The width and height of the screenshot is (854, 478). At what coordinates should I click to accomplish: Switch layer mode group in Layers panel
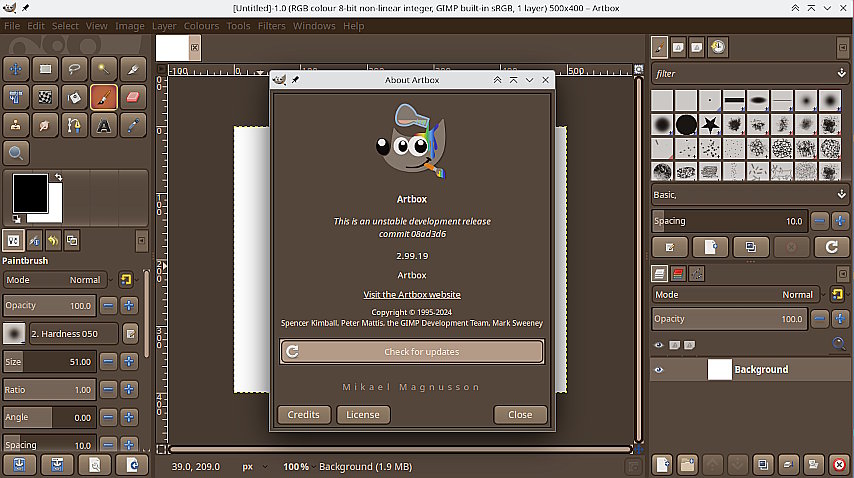(837, 295)
